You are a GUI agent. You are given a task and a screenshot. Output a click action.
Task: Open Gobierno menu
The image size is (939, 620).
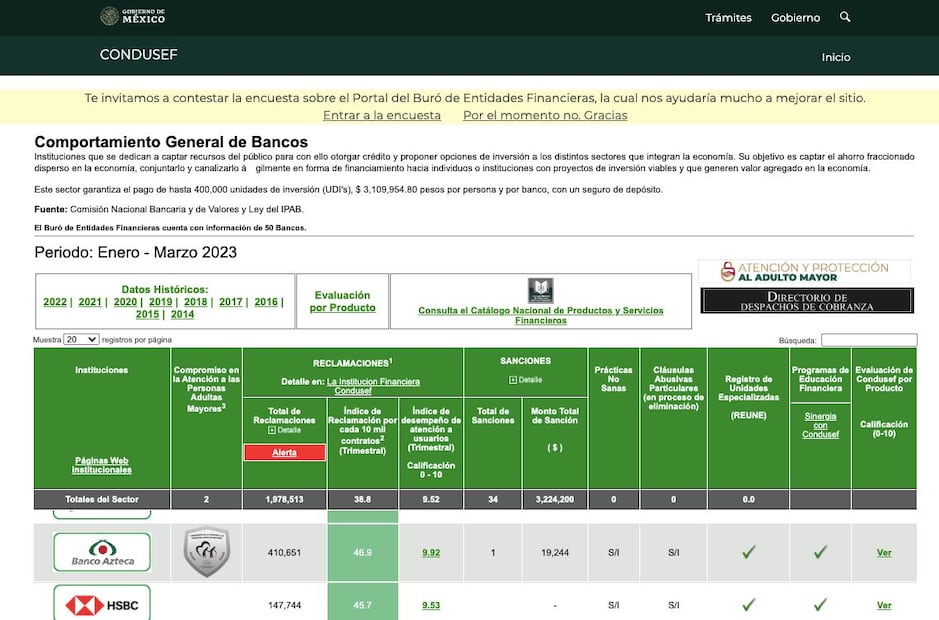click(x=795, y=17)
